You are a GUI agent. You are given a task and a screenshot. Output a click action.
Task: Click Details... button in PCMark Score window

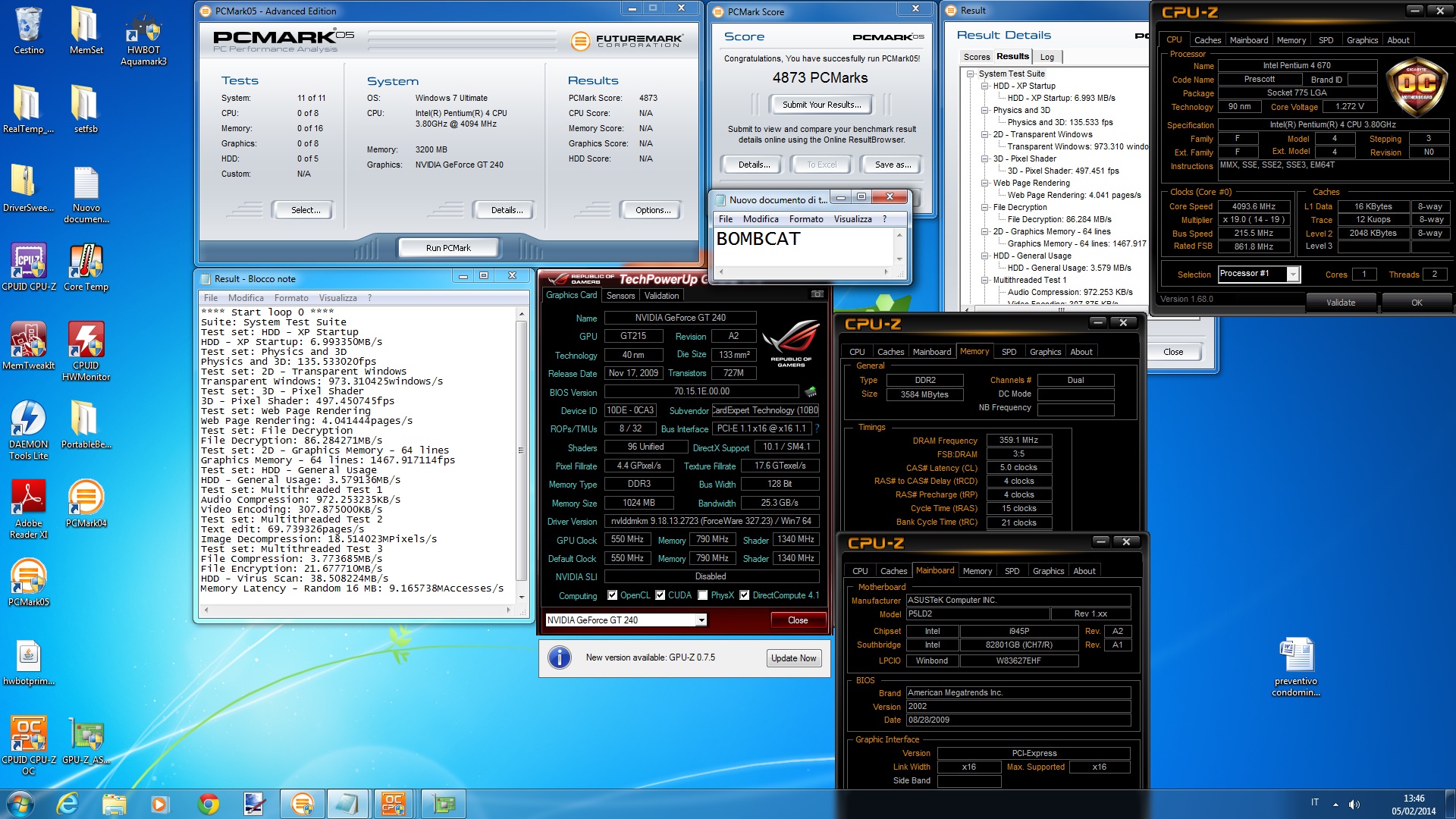754,165
